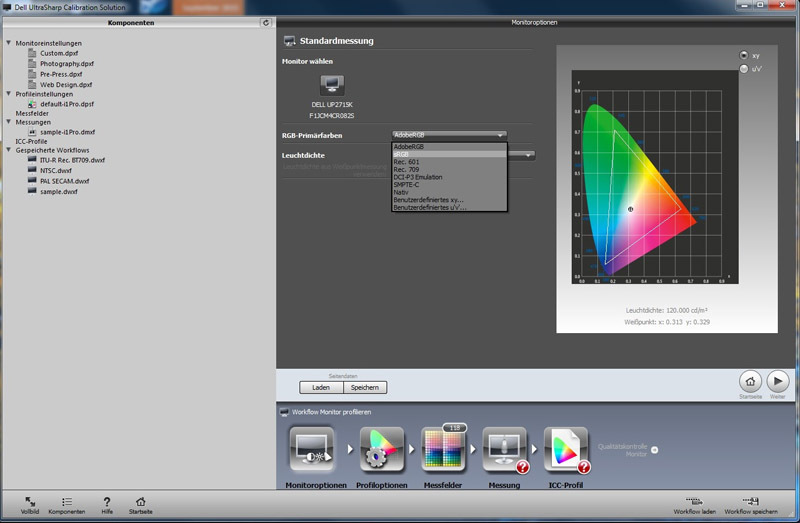The height and width of the screenshot is (523, 800).
Task: Choose Benutzerdefiniertes xy... option
Action: (449, 200)
